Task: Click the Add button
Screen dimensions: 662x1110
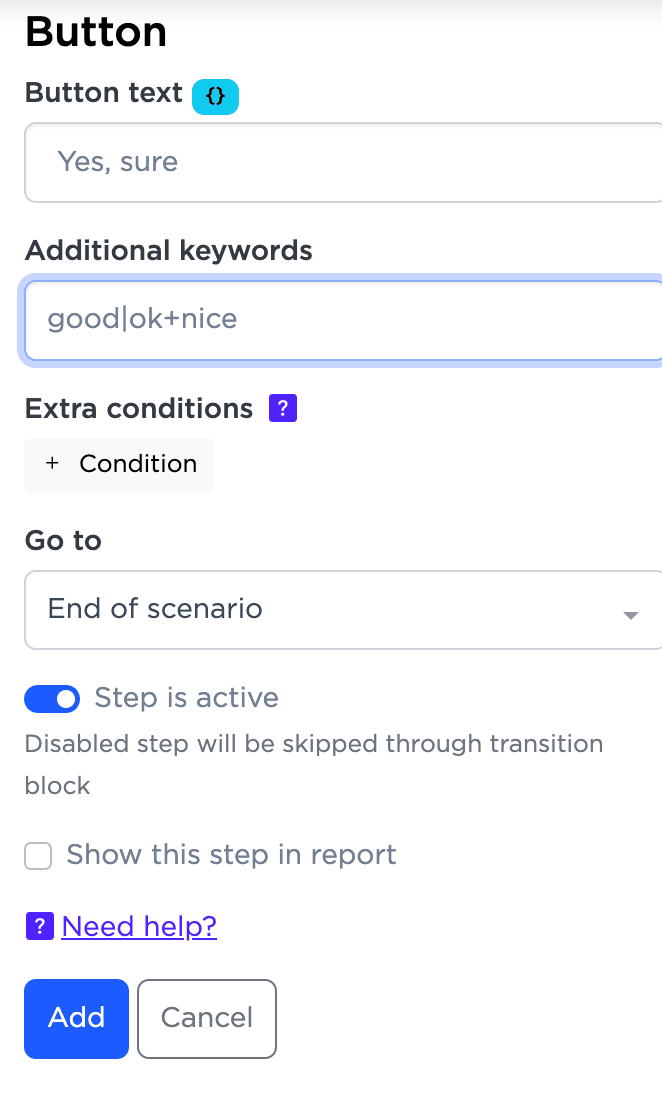Action: point(77,1018)
